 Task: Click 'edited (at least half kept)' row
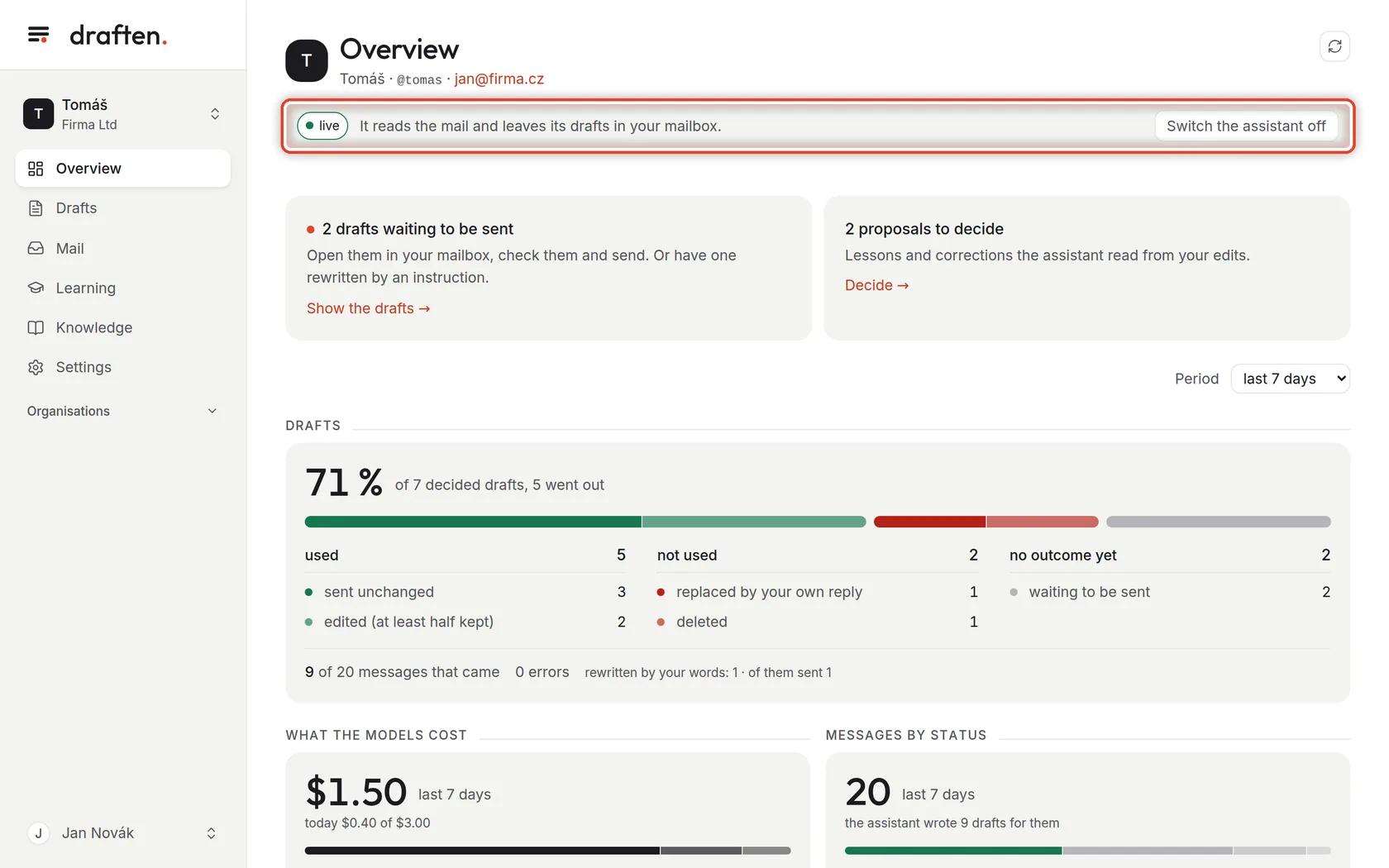tap(465, 622)
